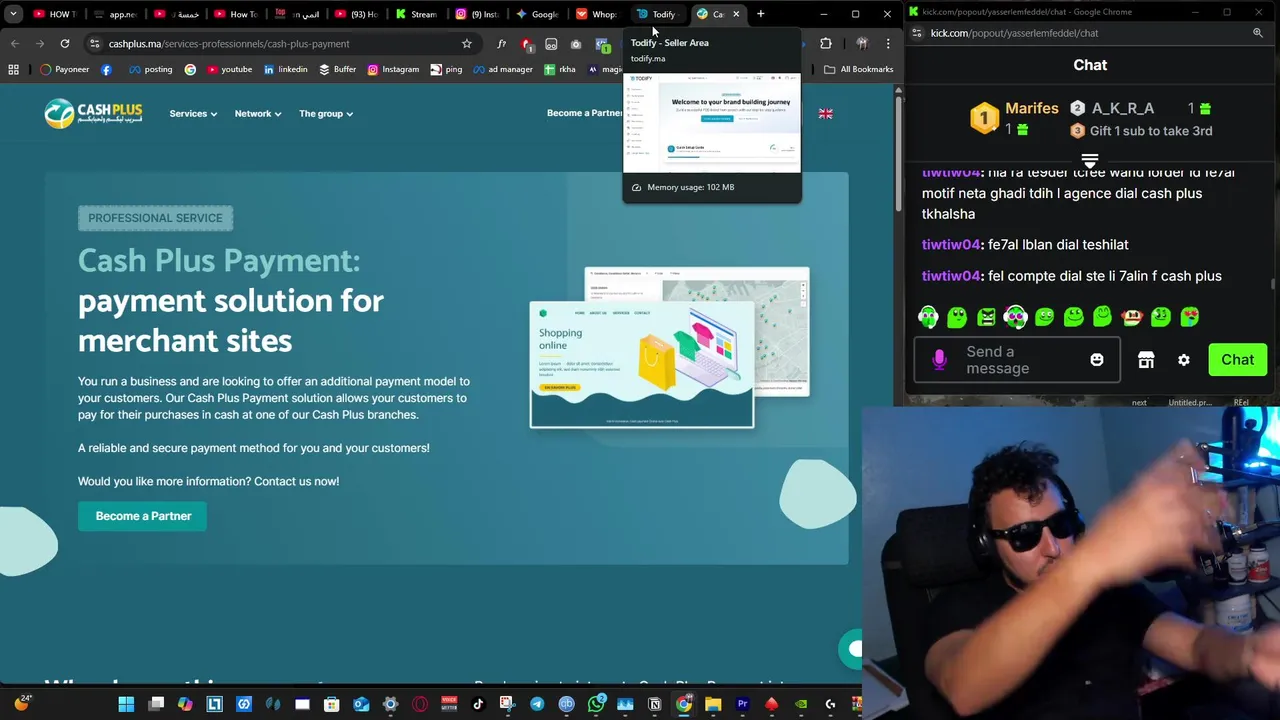1280x720 pixels.
Task: Open Notion from the taskbar
Action: (654, 704)
